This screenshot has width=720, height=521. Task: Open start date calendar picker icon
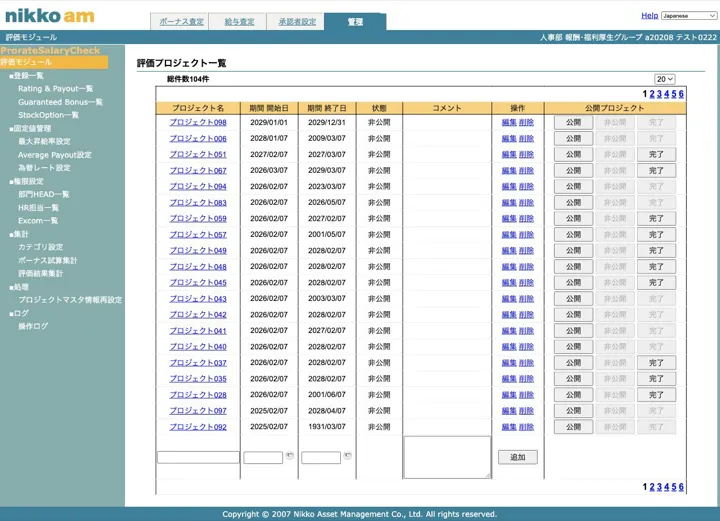click(289, 455)
